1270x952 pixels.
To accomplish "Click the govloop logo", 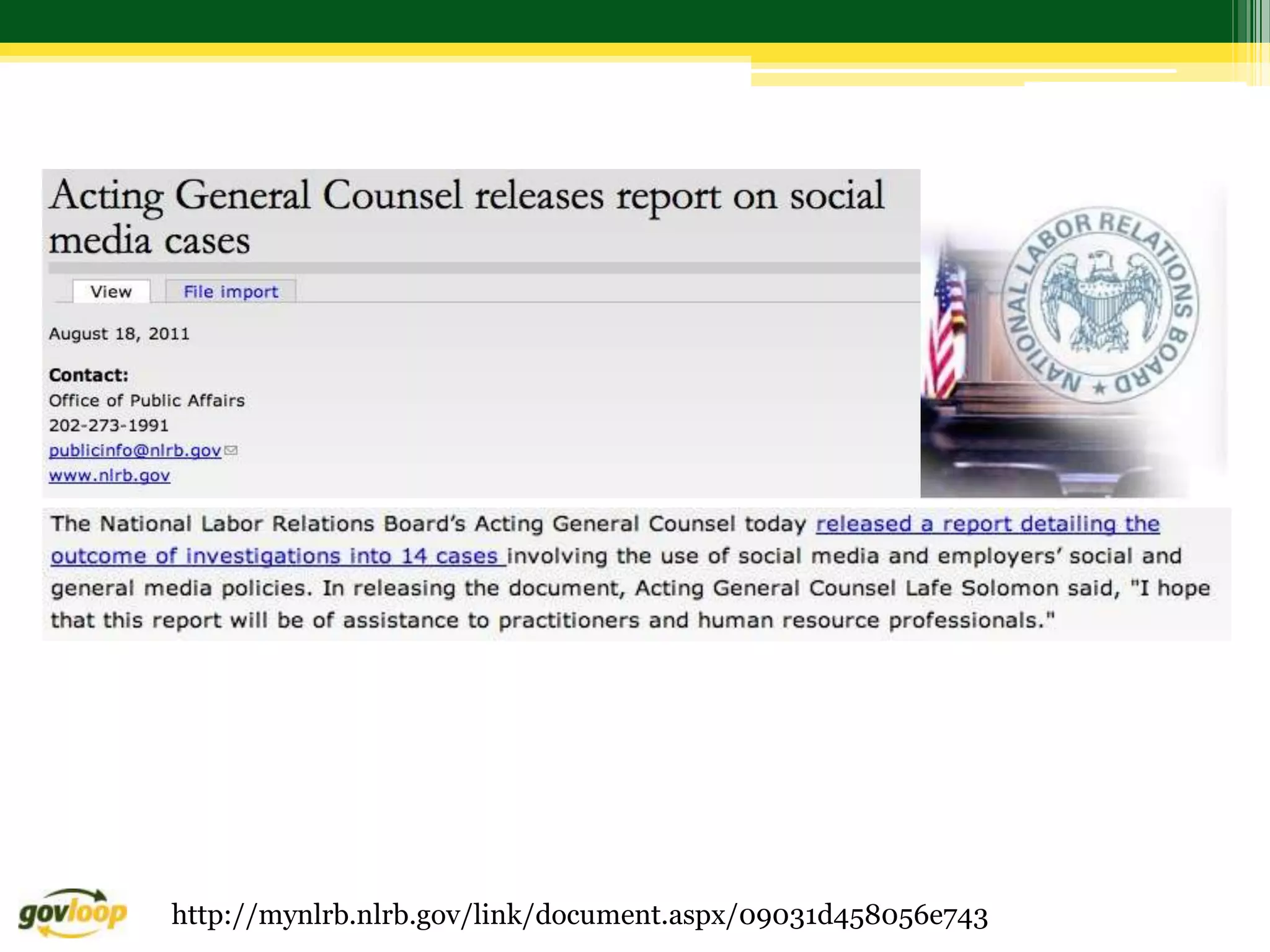I will pos(73,913).
